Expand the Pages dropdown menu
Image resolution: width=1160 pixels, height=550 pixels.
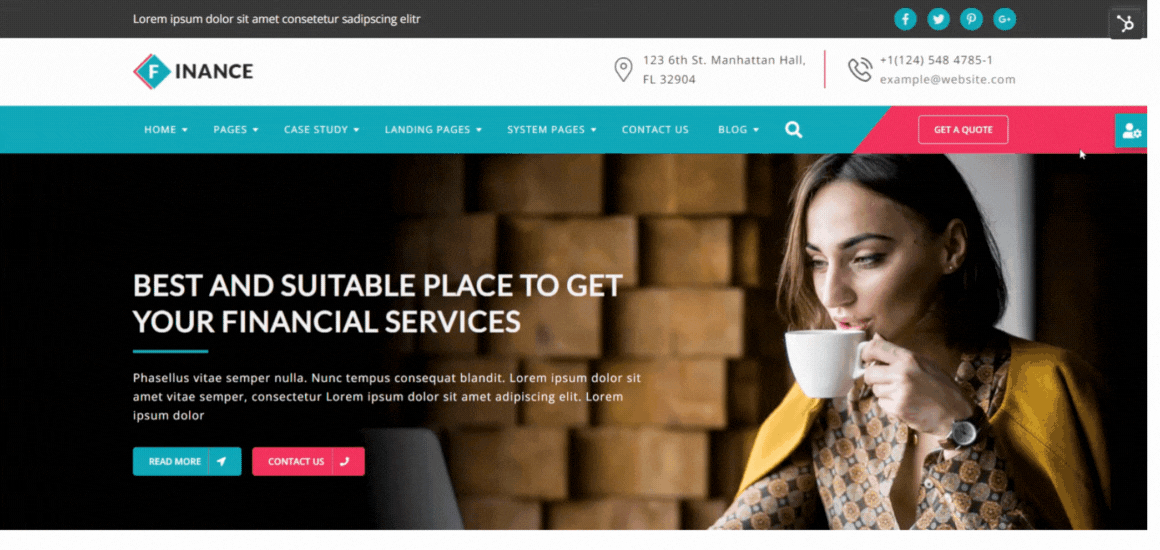(236, 130)
